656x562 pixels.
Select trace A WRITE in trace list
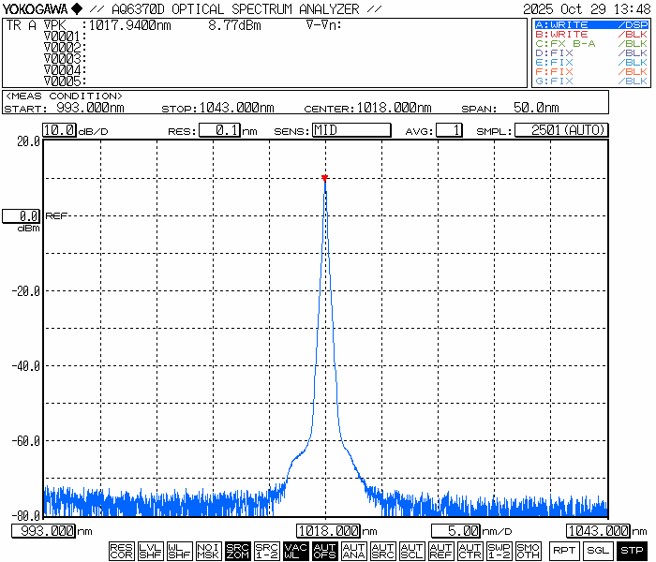(589, 24)
